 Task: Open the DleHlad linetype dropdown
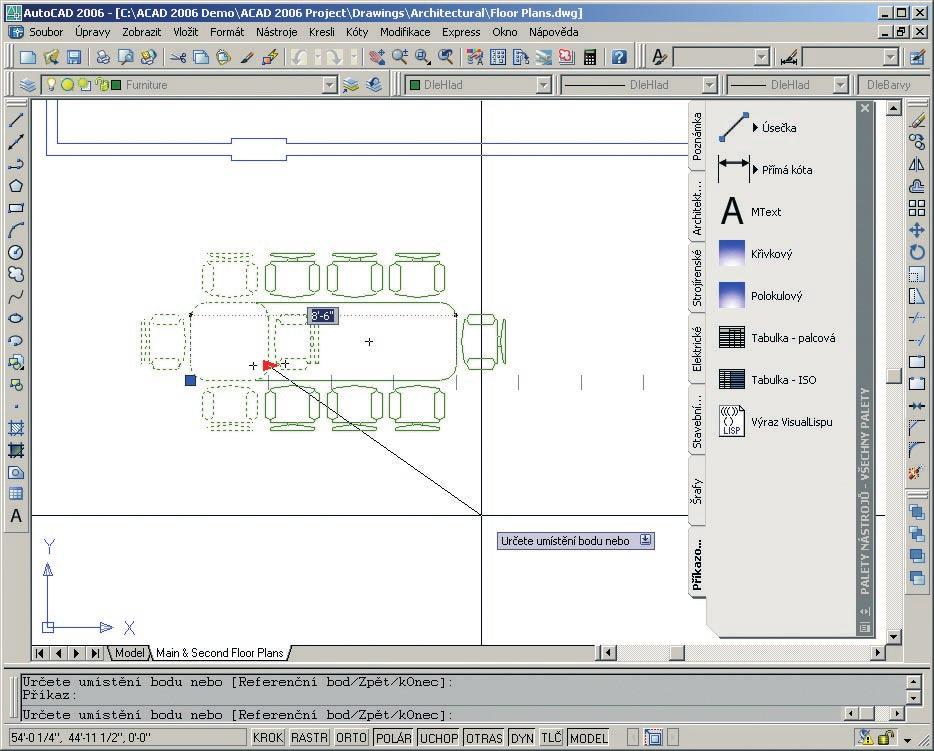click(709, 85)
